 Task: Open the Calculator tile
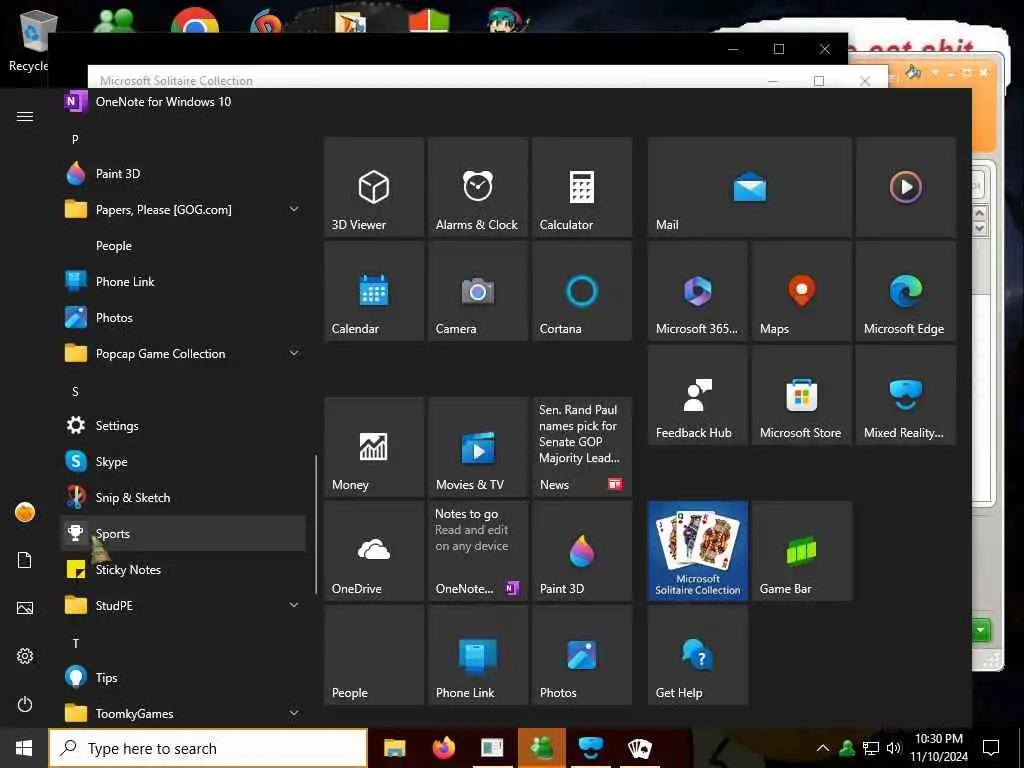[581, 187]
